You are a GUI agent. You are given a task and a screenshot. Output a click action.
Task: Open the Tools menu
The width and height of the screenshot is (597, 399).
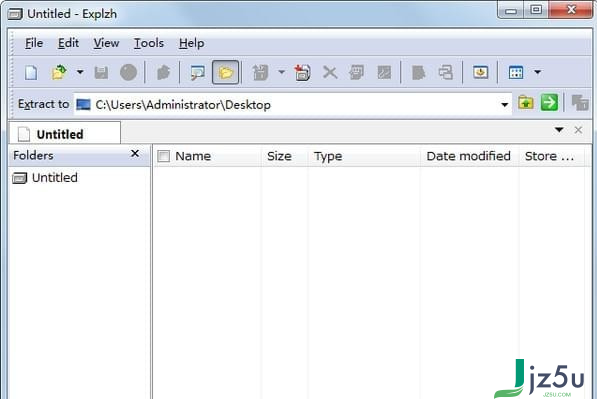click(x=148, y=43)
